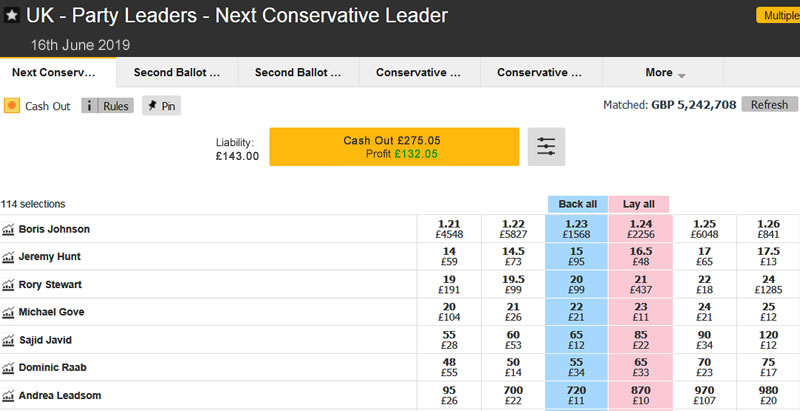Open Rory Stewart price chart icon
800x411 pixels.
click(9, 285)
